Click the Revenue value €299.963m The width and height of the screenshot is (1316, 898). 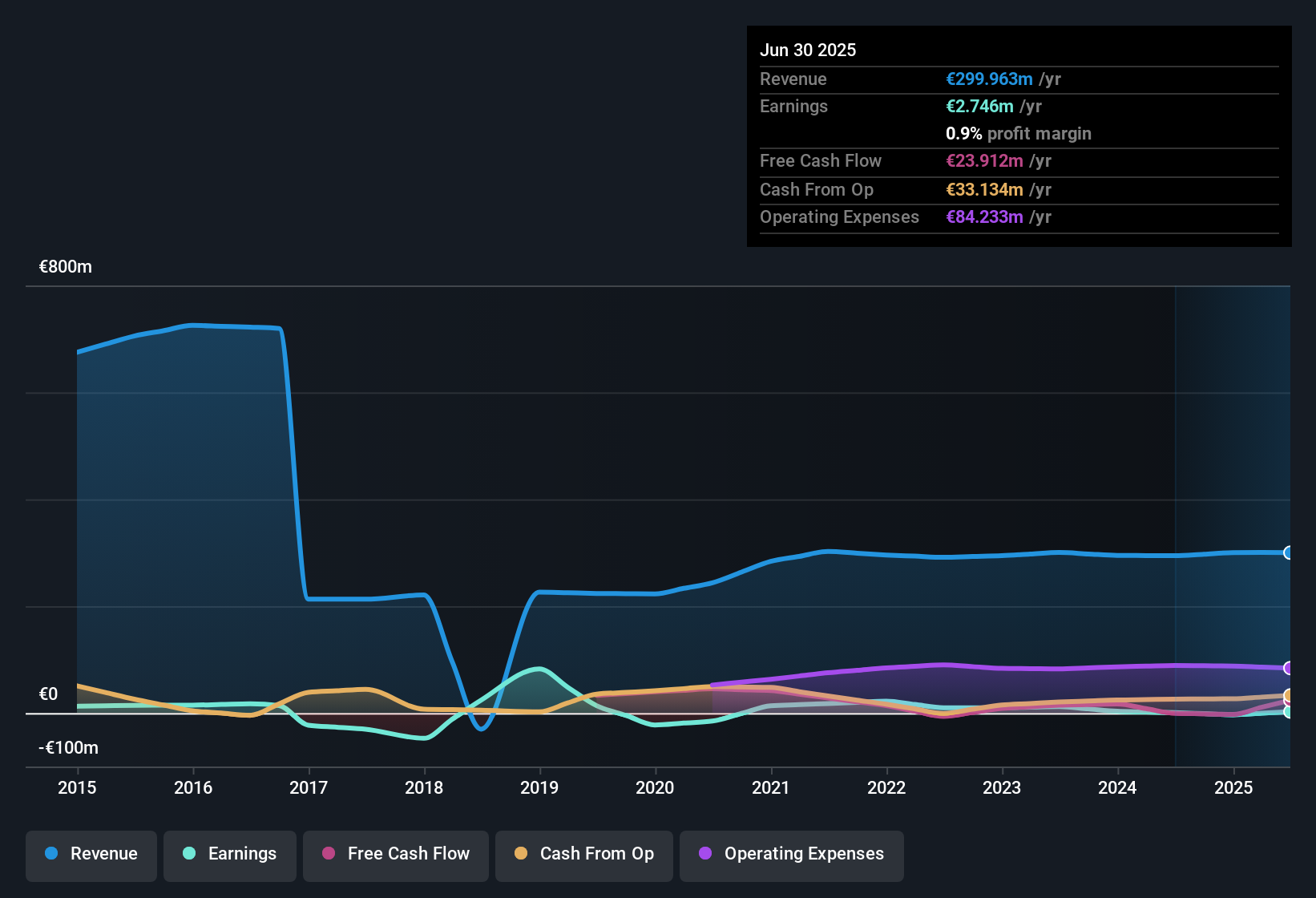pos(988,79)
